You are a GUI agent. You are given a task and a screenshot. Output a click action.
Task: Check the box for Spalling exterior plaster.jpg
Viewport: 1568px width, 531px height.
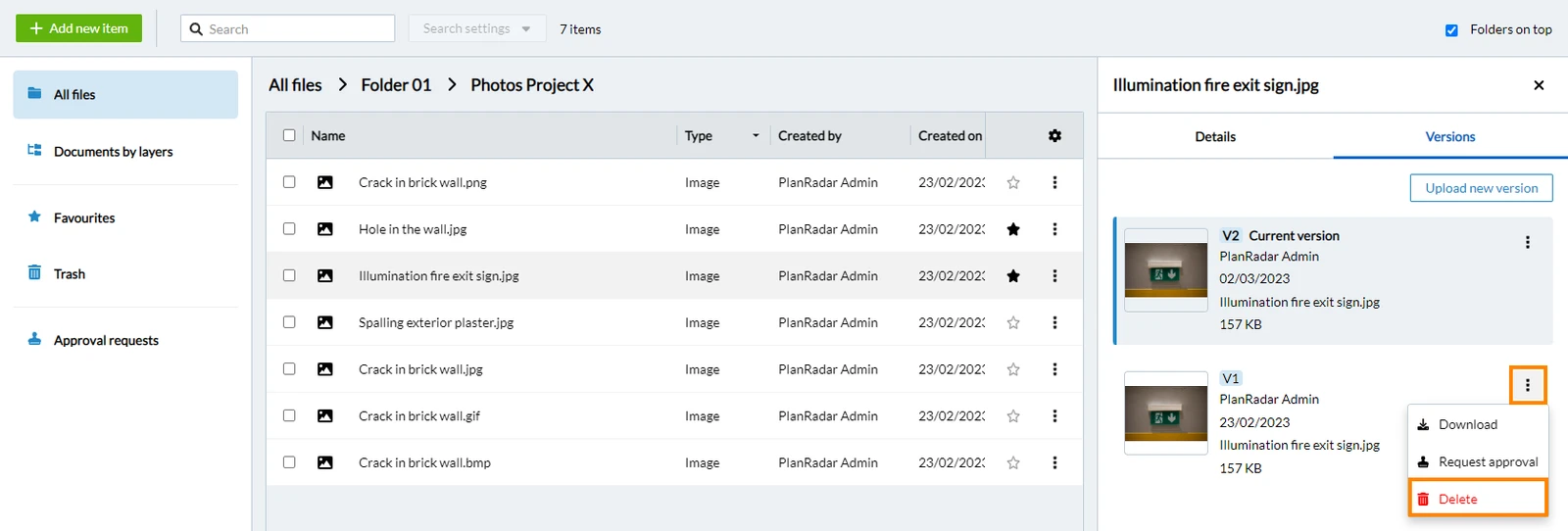289,321
